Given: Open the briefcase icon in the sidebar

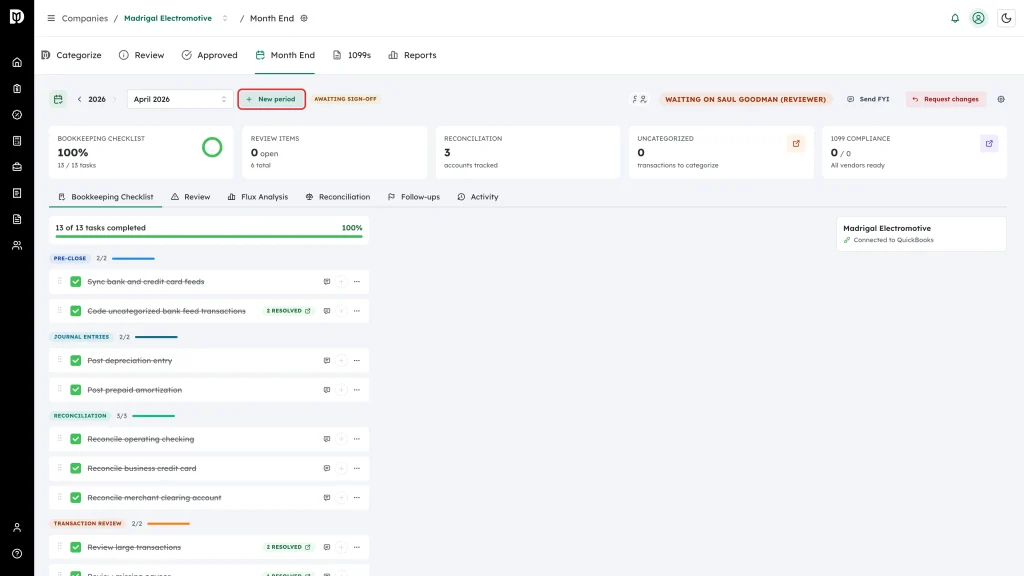Looking at the screenshot, I should tap(17, 167).
